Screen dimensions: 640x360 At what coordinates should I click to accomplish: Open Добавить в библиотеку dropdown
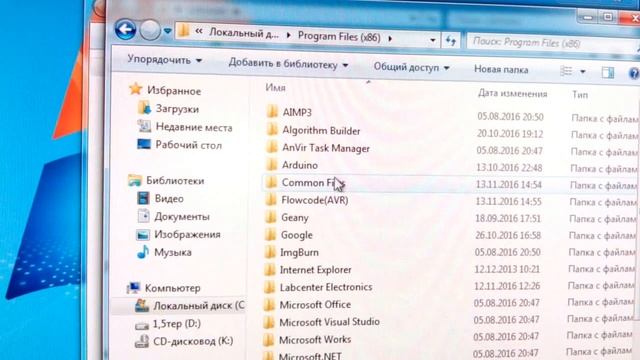[x=288, y=64]
